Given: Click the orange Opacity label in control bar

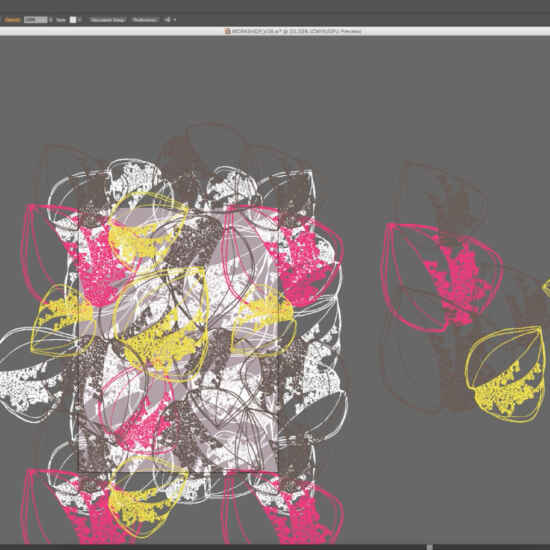Looking at the screenshot, I should [x=12, y=20].
